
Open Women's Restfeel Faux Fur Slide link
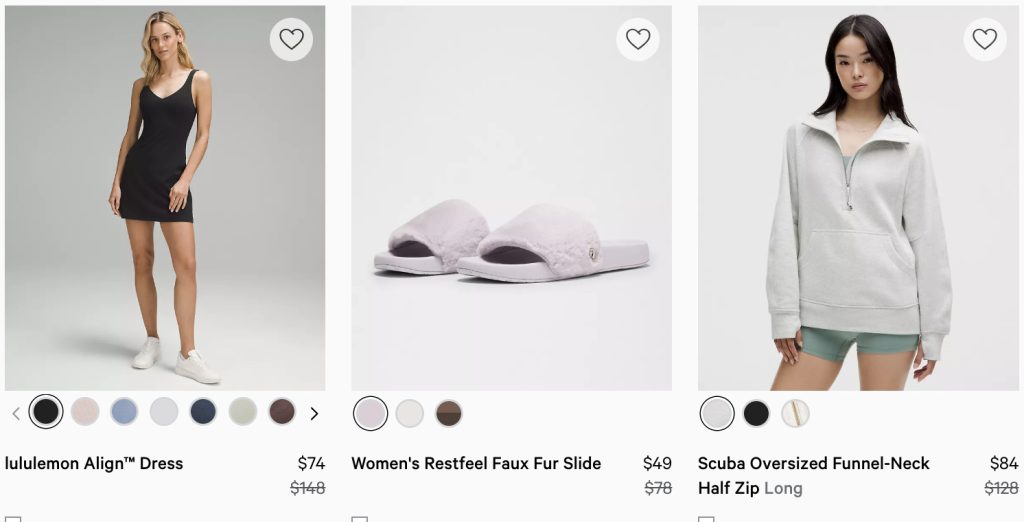point(476,463)
